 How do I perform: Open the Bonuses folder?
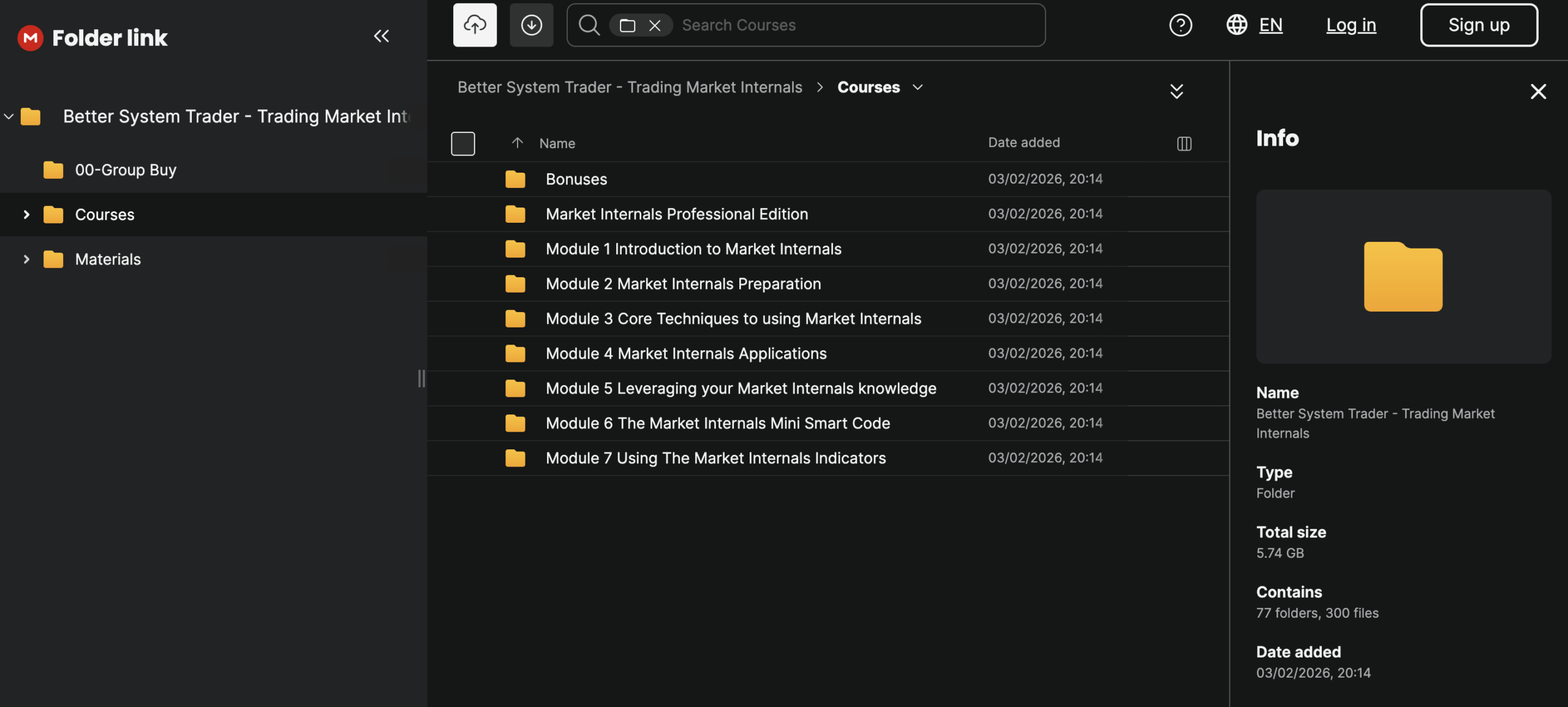pos(576,179)
